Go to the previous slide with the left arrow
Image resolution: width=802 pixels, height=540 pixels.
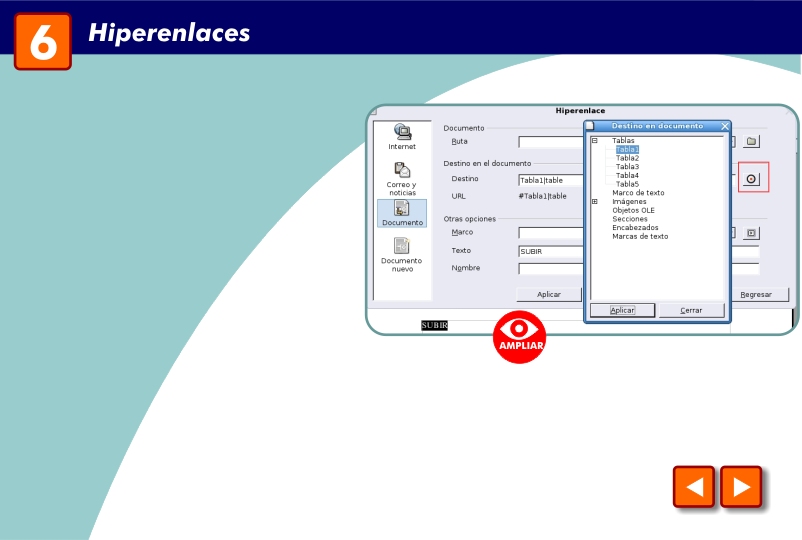point(694,487)
